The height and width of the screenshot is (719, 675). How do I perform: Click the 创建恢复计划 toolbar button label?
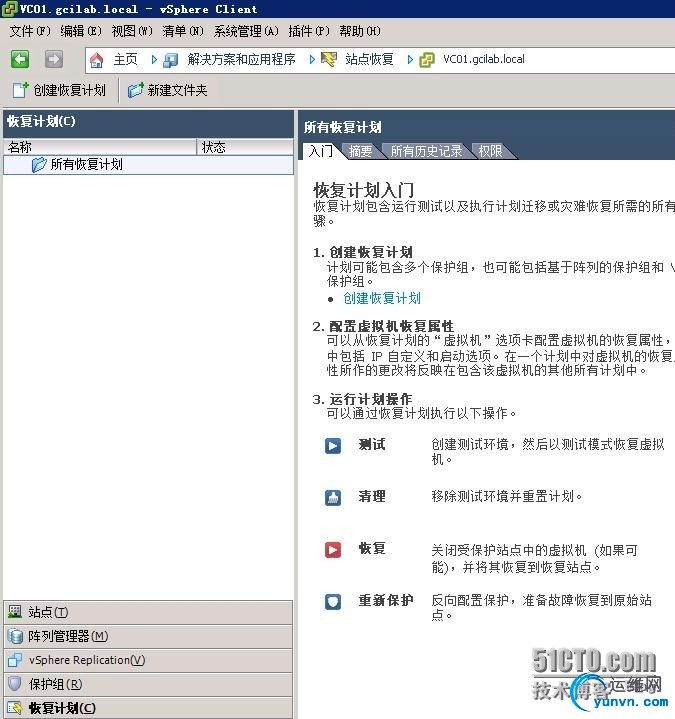click(x=69, y=90)
